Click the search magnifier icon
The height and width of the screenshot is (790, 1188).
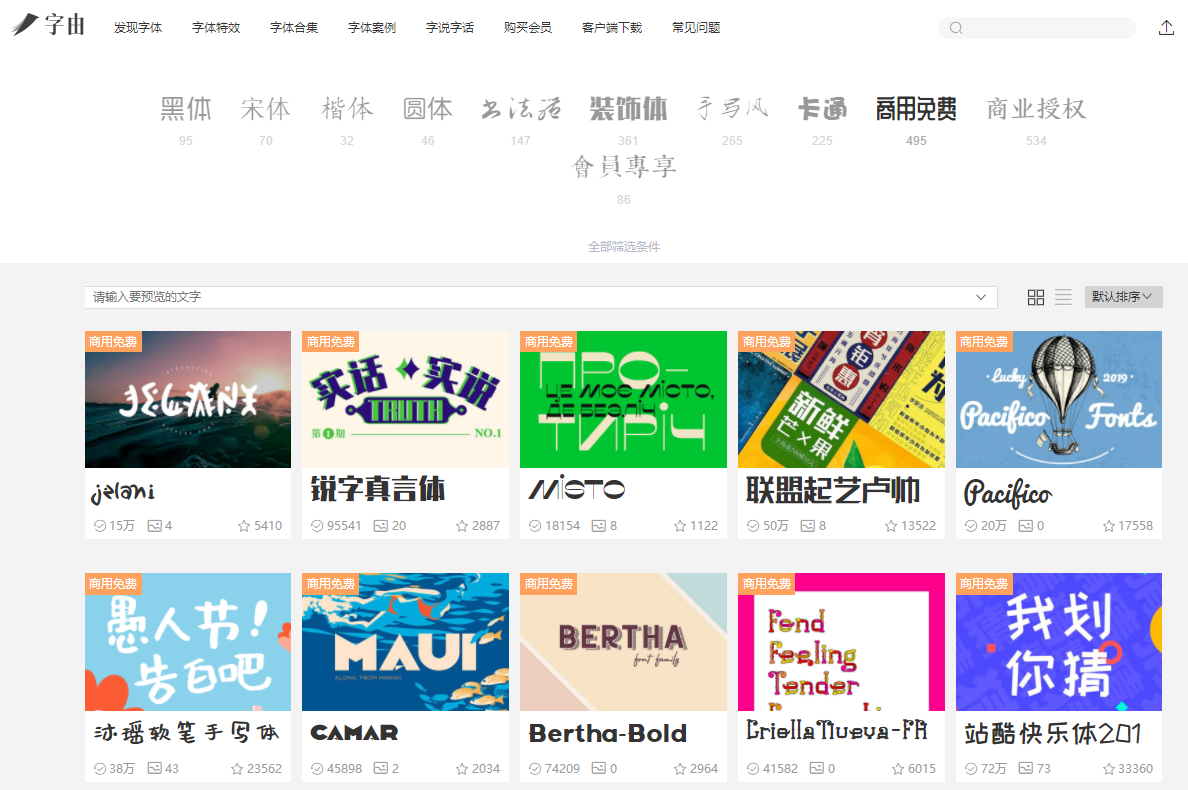point(956,28)
